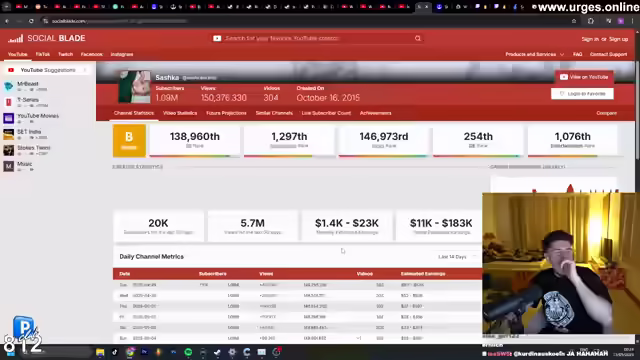
Task: Click the search magnifier icon
Action: tap(418, 38)
